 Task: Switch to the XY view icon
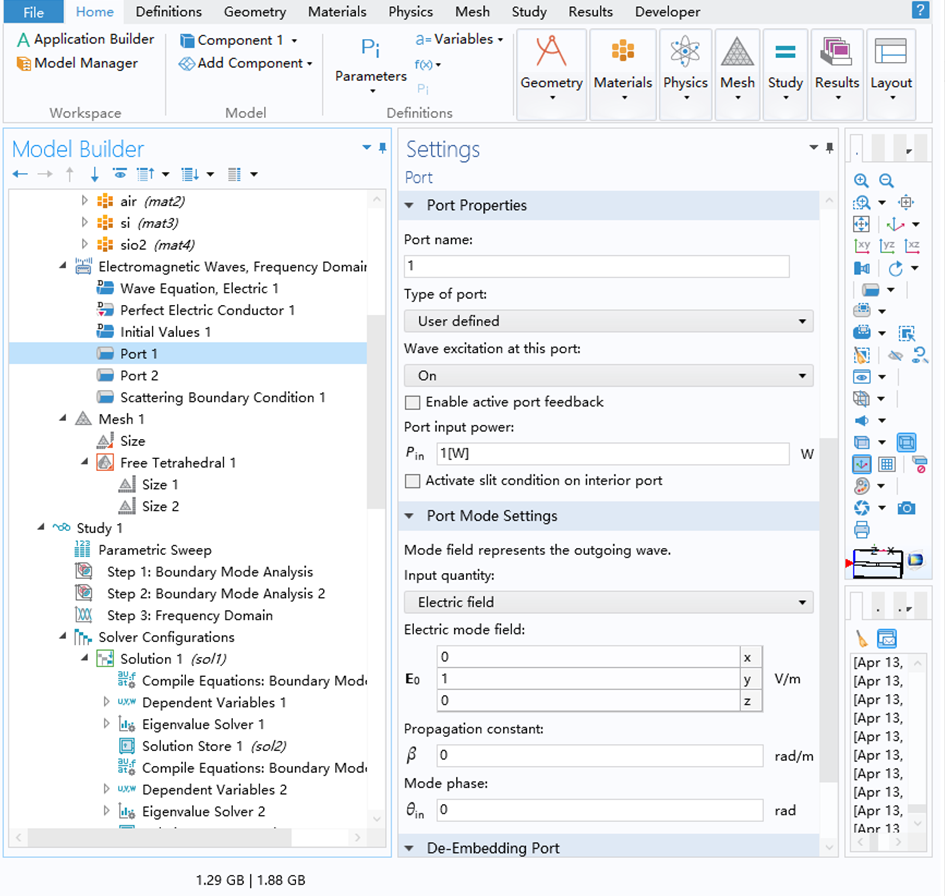(862, 246)
